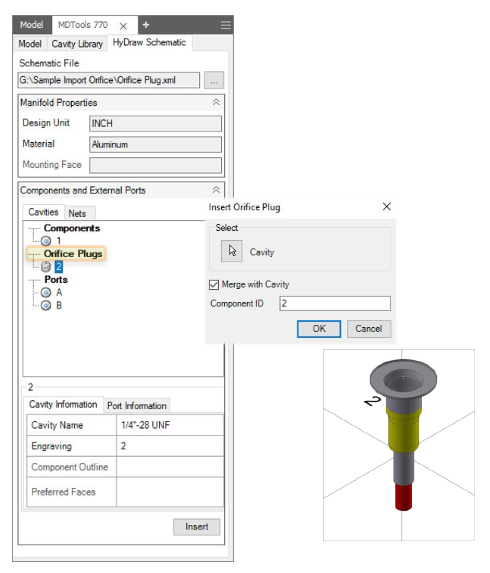Add a new panel tab with plus icon
Viewport: 490px width, 573px height.
coord(146,25)
